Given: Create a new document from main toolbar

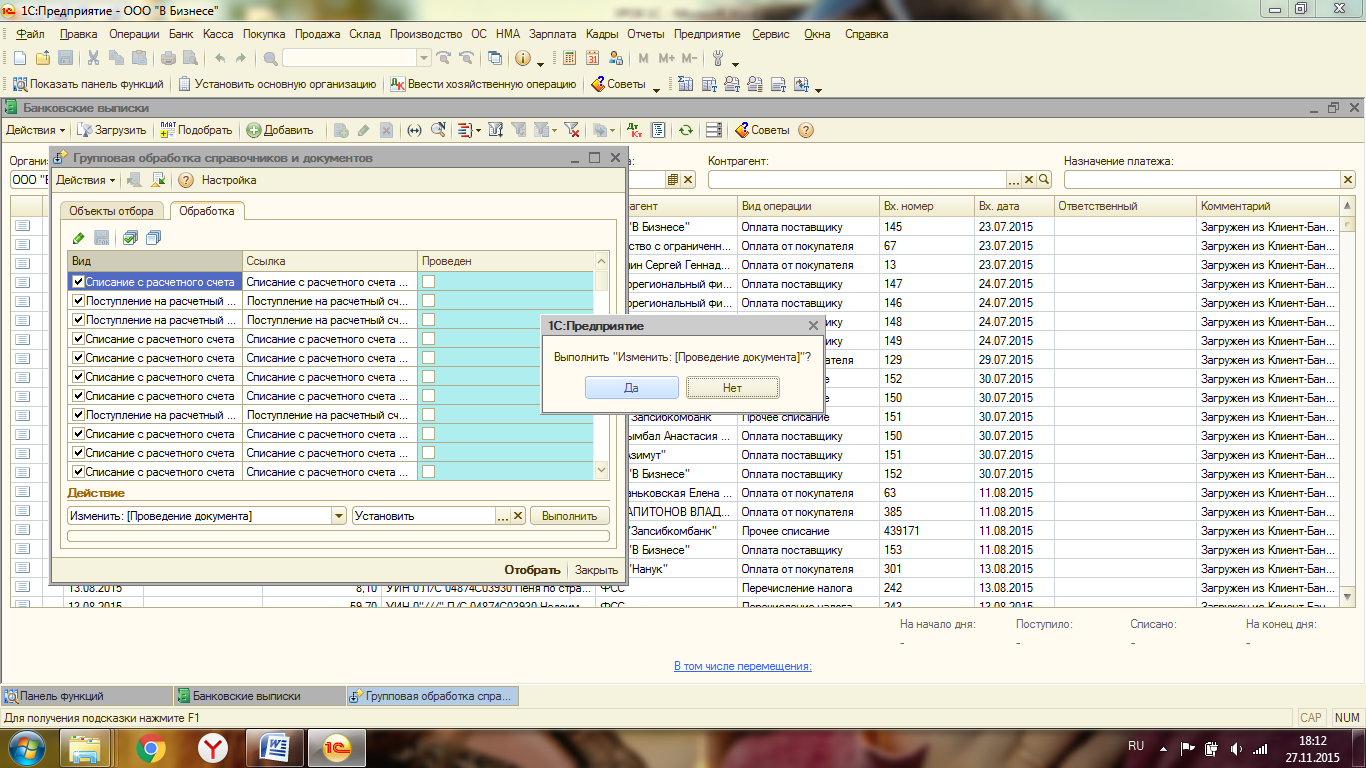Looking at the screenshot, I should (19, 58).
